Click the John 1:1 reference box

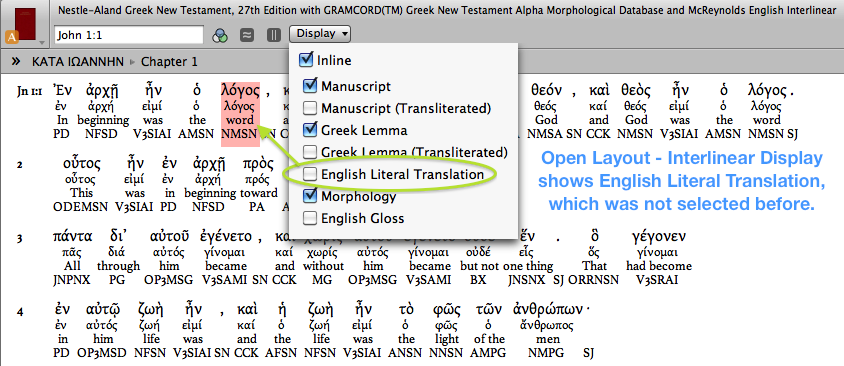click(x=129, y=35)
